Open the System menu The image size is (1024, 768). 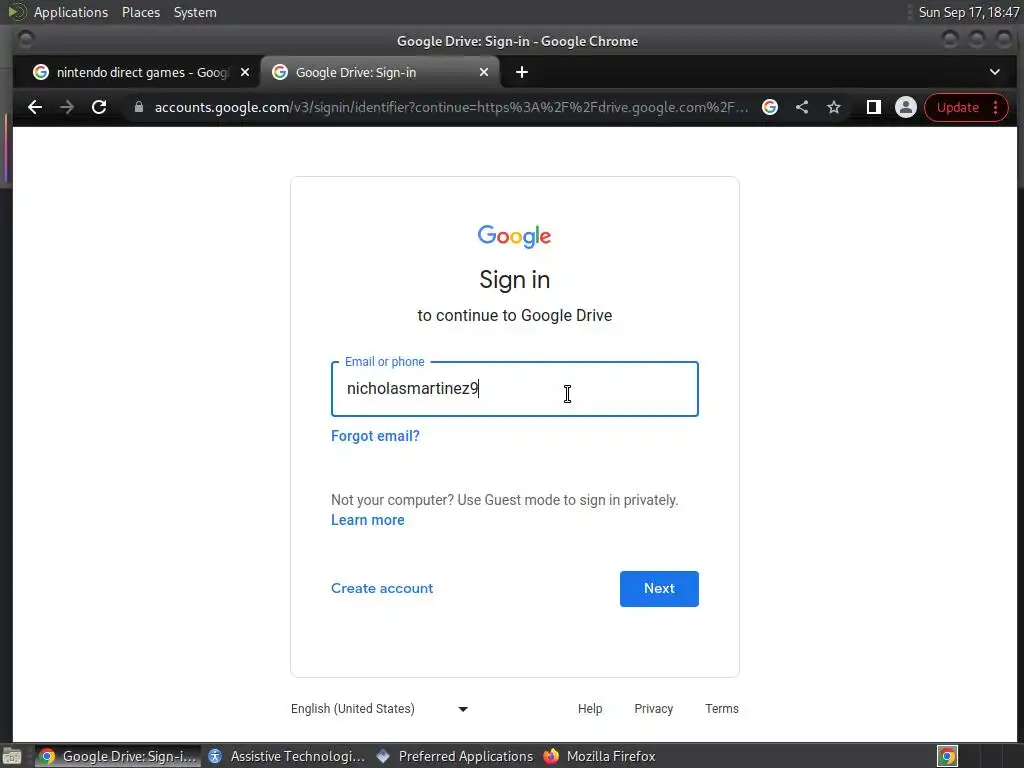195,12
